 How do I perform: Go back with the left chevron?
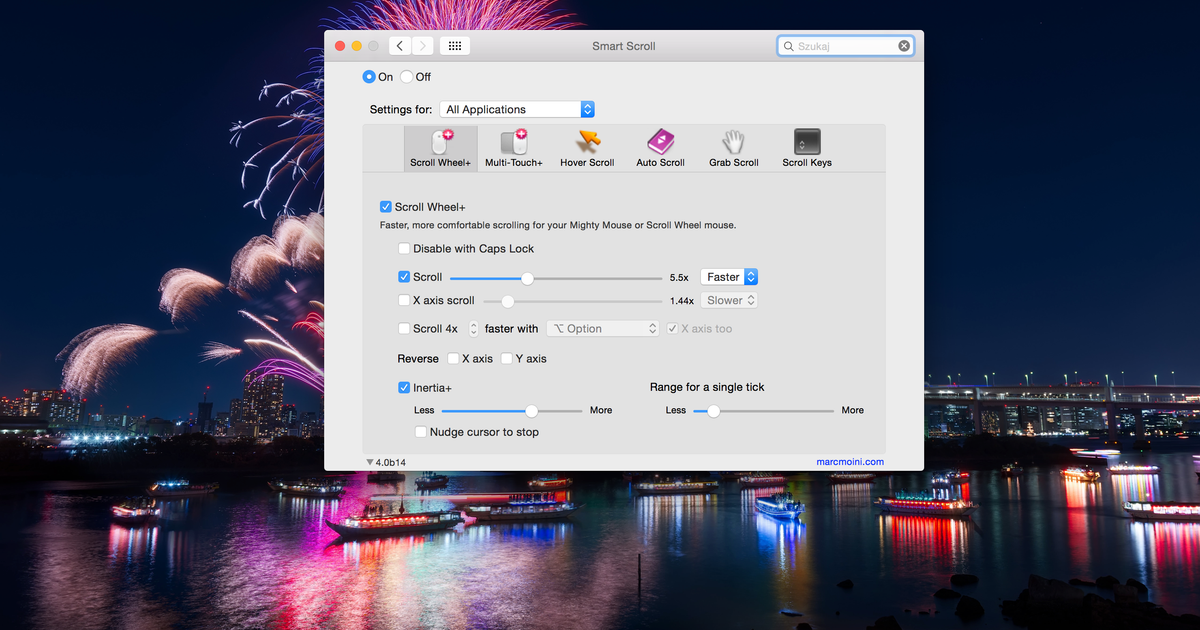pos(400,46)
